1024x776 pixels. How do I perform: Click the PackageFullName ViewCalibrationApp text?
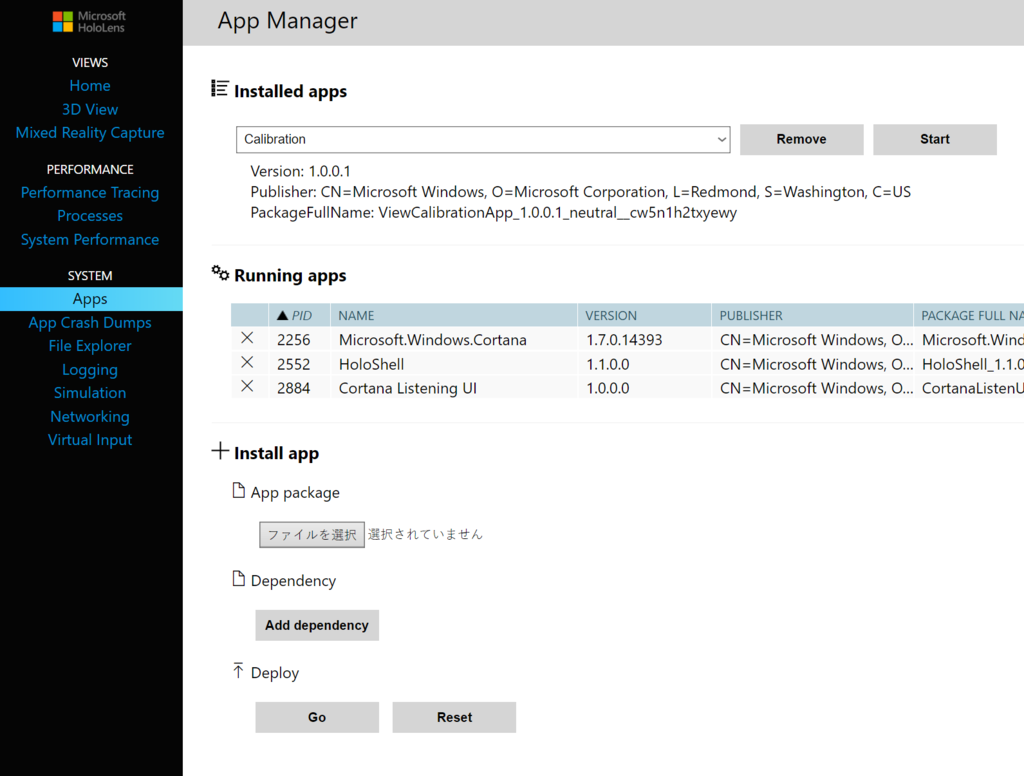point(493,213)
